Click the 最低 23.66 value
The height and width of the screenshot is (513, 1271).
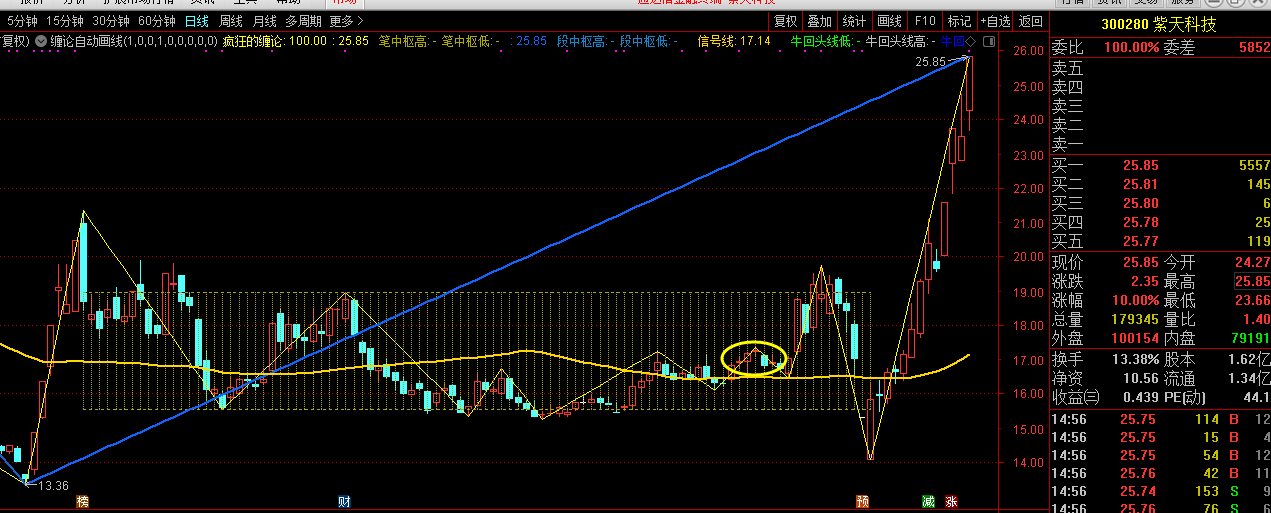1253,300
